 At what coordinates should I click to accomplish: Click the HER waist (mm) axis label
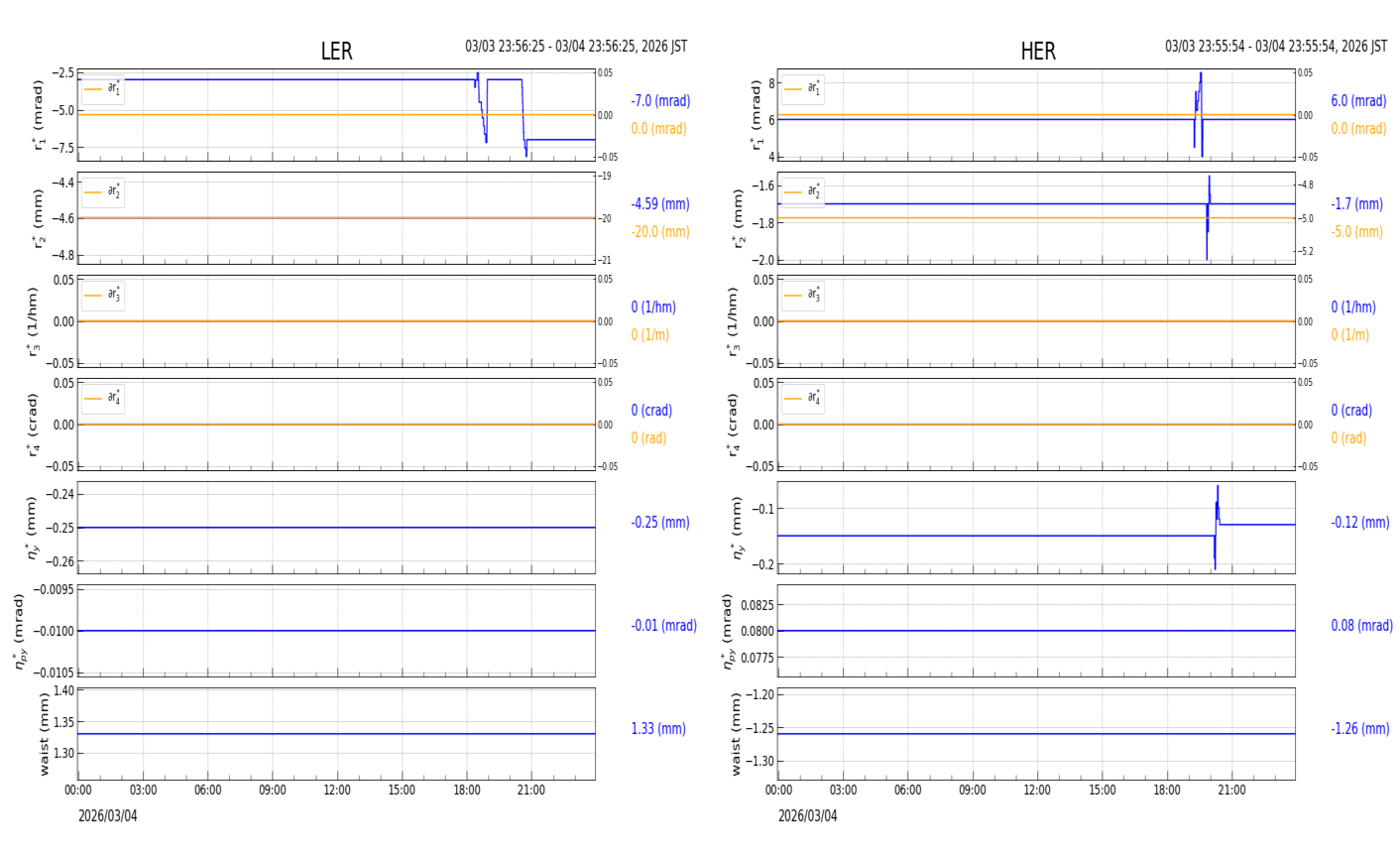coord(736,734)
